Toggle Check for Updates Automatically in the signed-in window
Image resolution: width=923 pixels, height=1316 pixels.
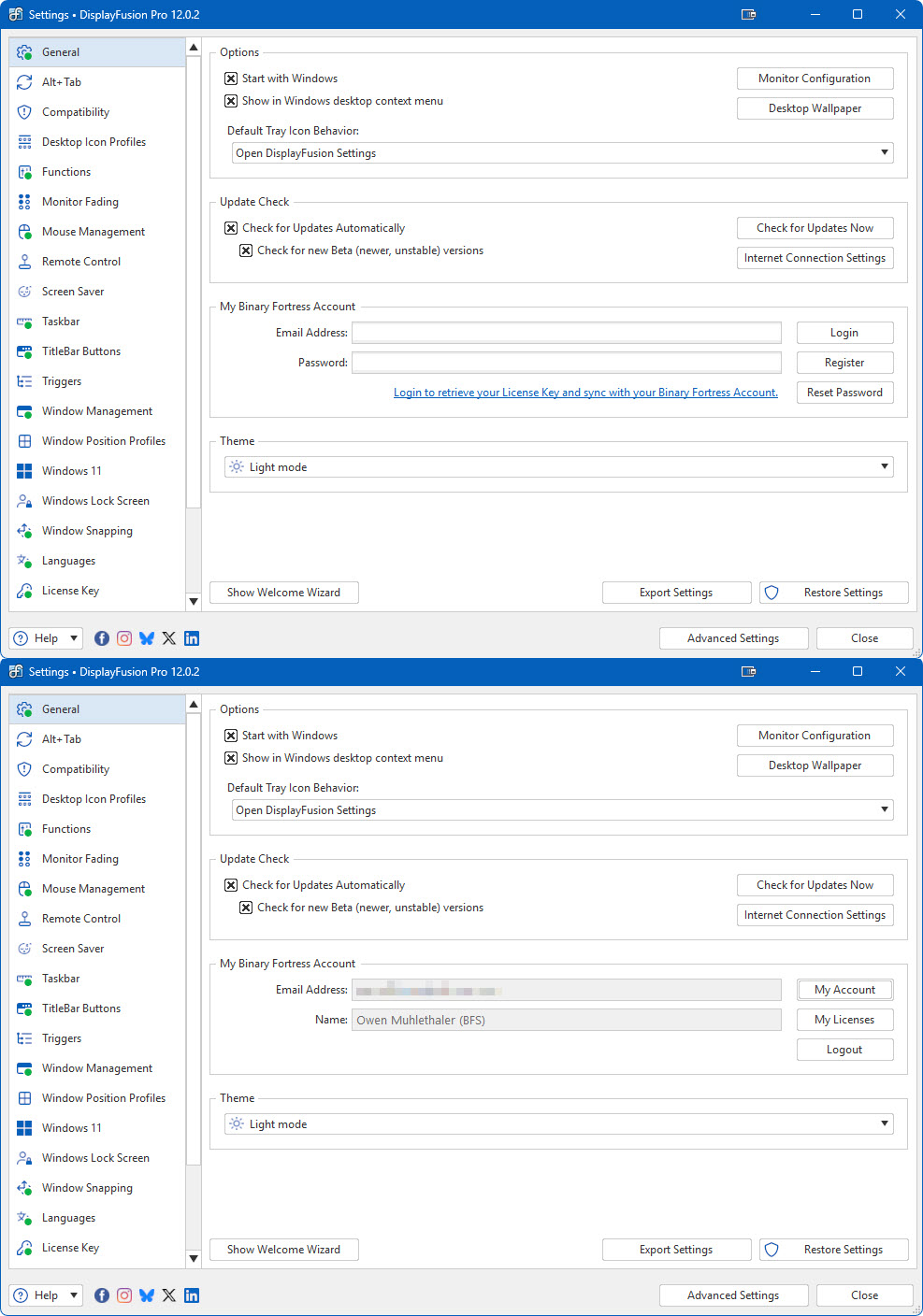coord(231,885)
